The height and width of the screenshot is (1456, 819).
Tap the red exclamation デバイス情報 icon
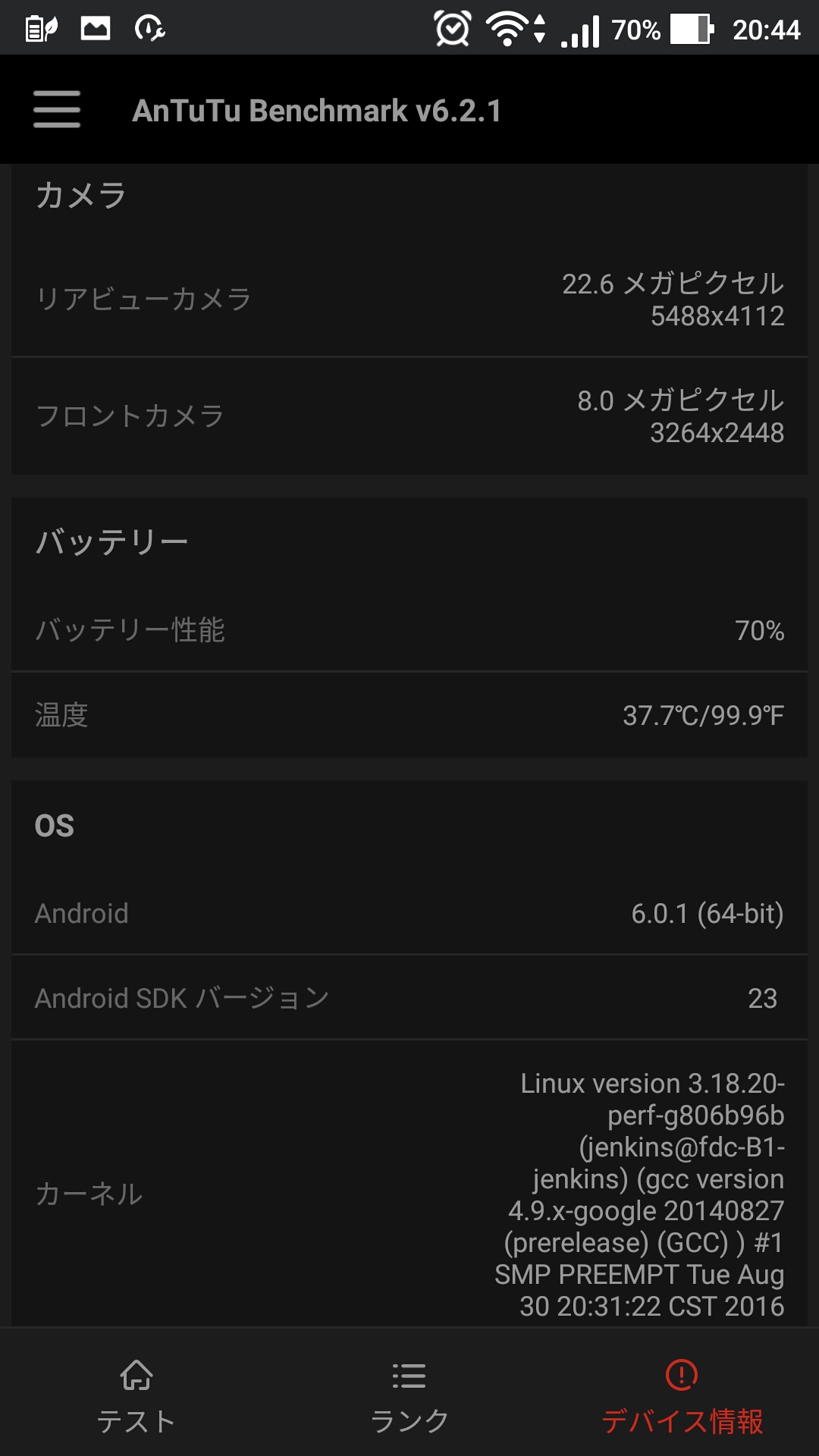pyautogui.click(x=682, y=1374)
